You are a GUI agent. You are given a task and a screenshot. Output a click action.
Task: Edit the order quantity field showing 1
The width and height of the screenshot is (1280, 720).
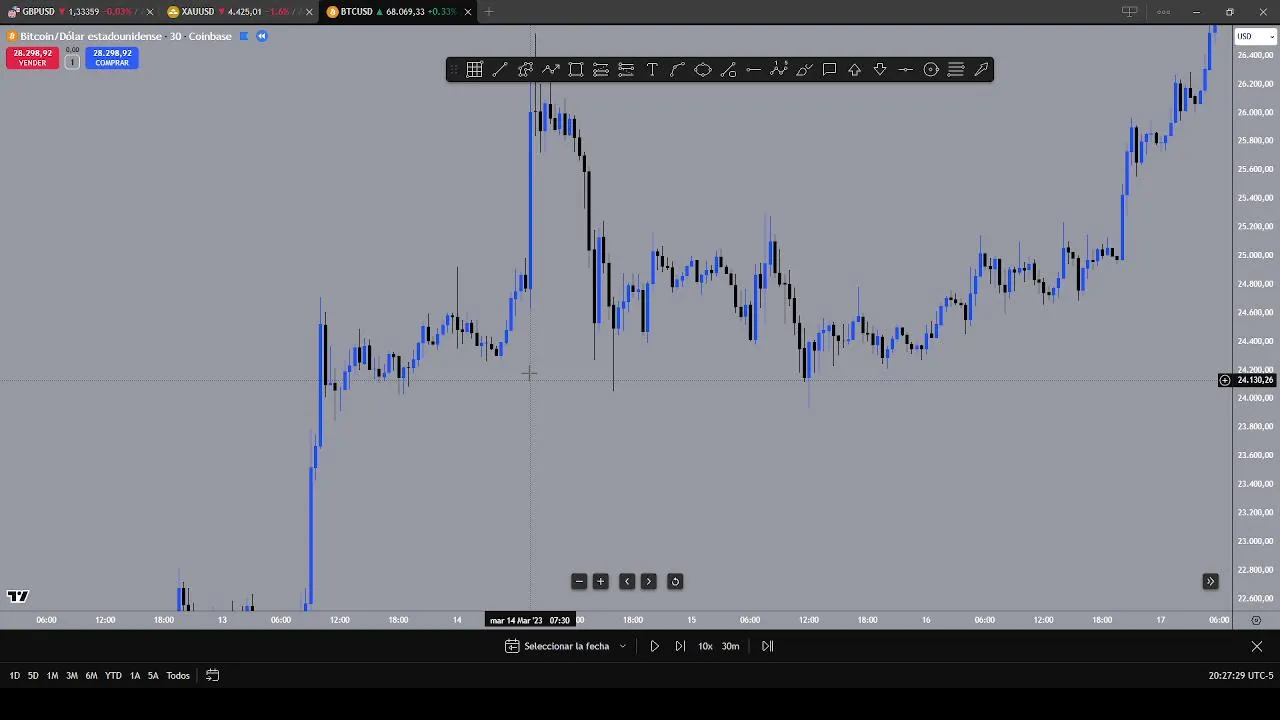pos(72,62)
